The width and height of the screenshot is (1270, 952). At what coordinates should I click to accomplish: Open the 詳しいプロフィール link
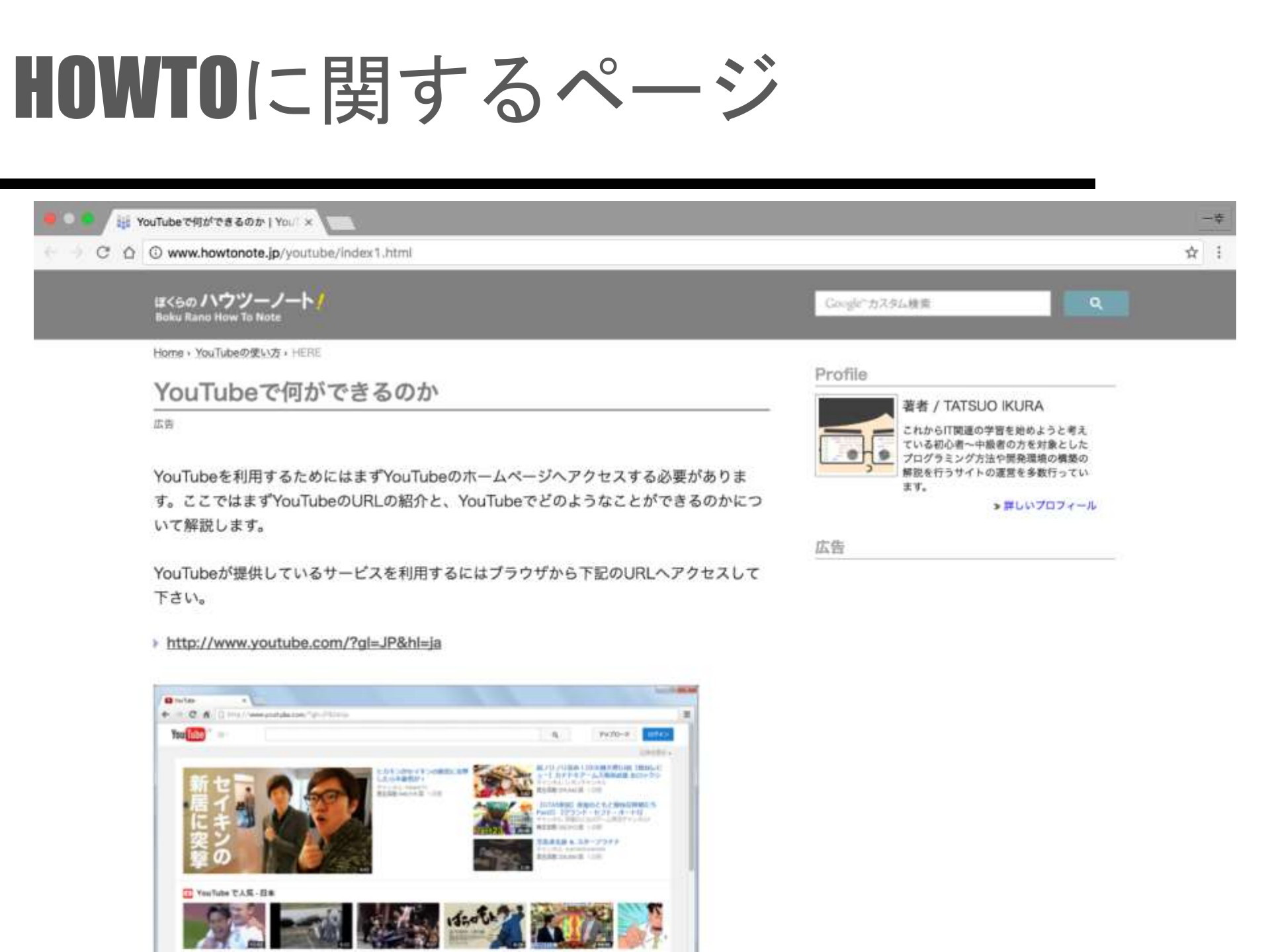1049,506
